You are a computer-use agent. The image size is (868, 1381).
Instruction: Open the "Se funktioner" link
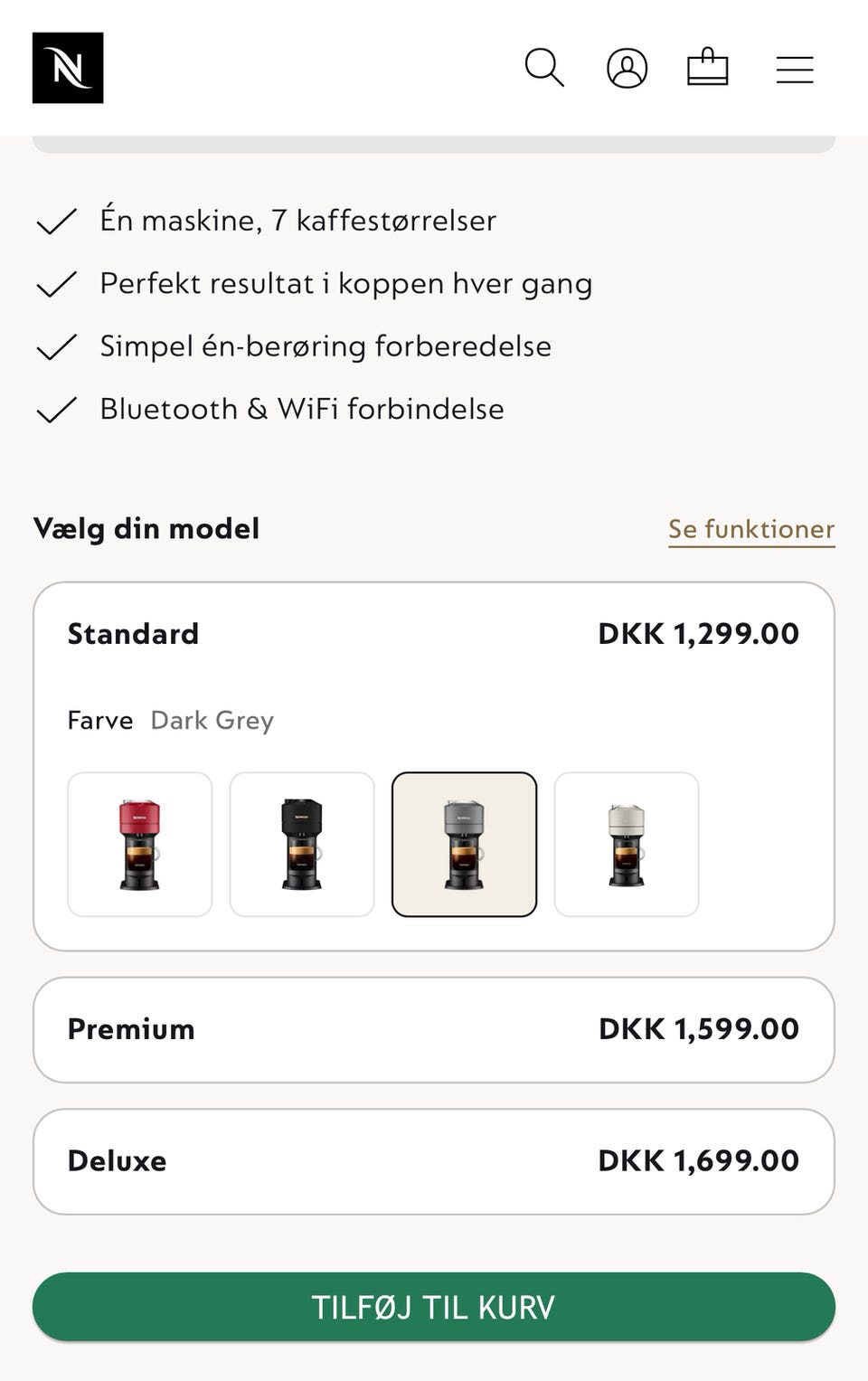750,529
